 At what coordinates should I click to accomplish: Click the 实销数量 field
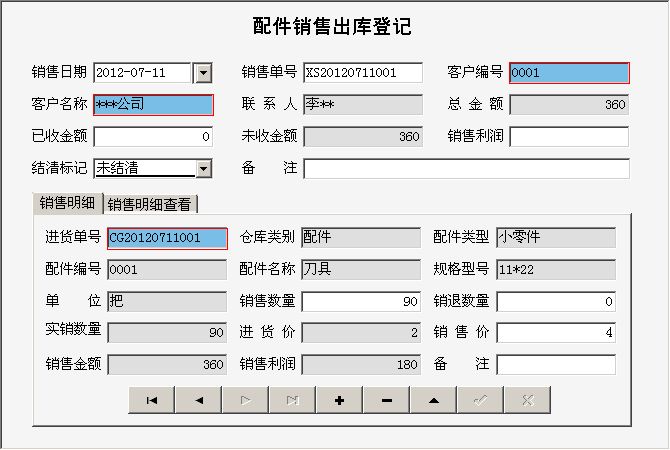[167, 332]
